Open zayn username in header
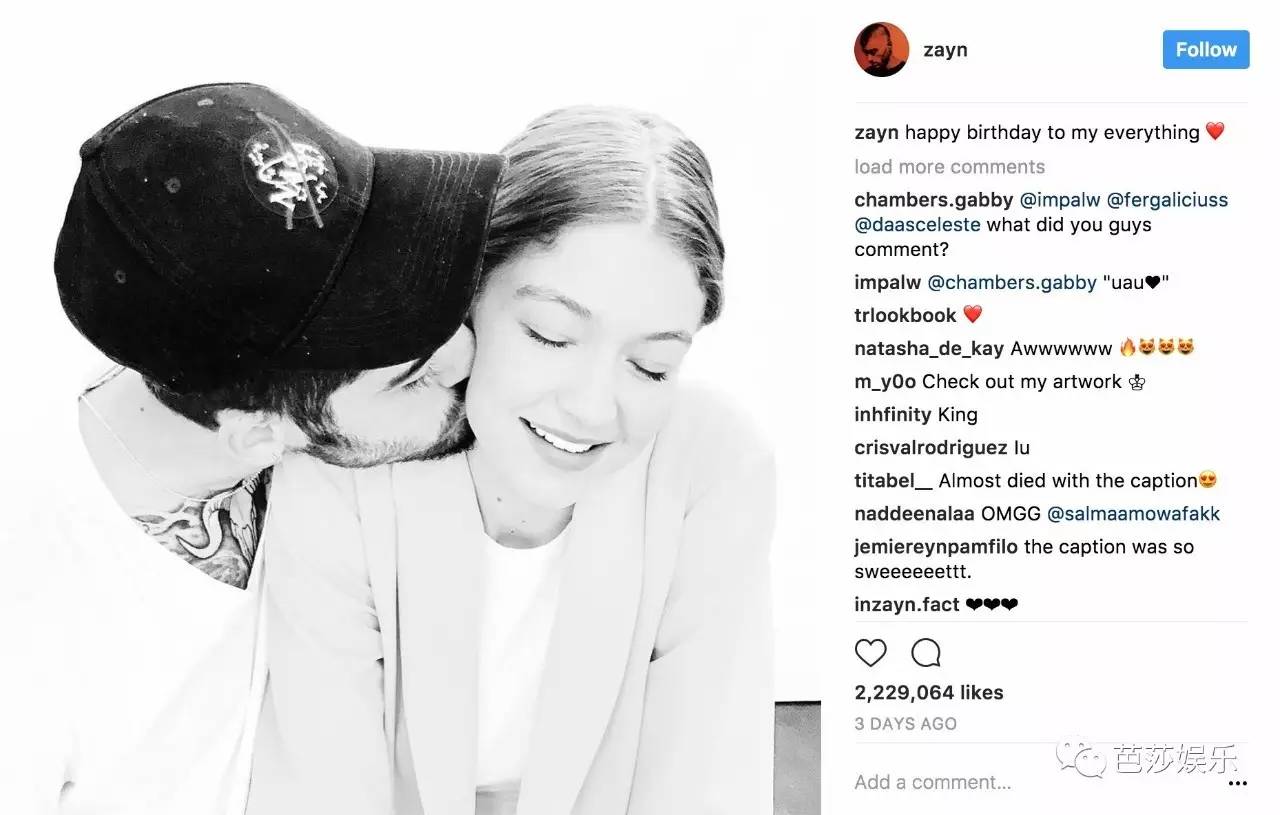 coord(945,49)
